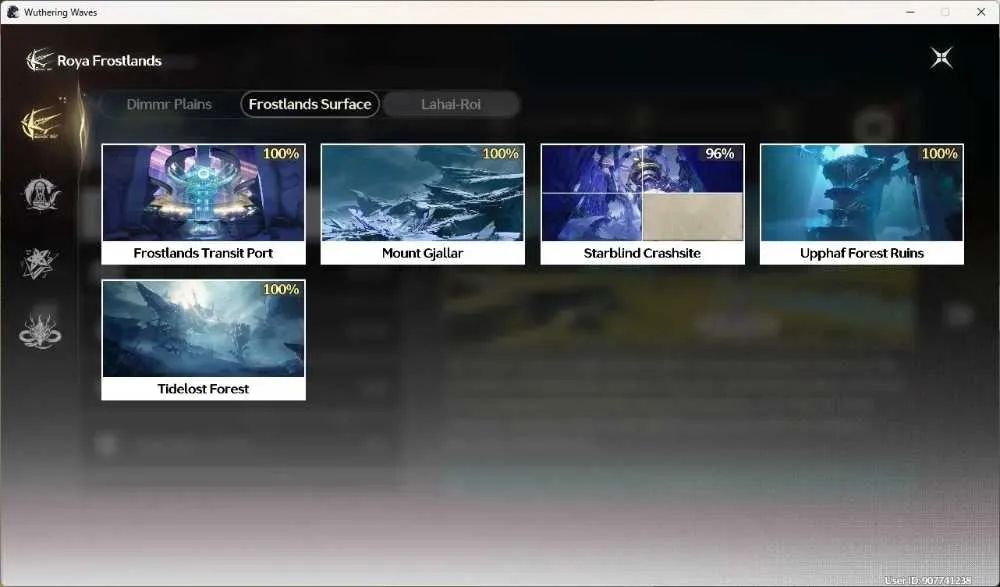Click the Tidelost Forest label text
The height and width of the screenshot is (587, 1000).
tap(203, 389)
